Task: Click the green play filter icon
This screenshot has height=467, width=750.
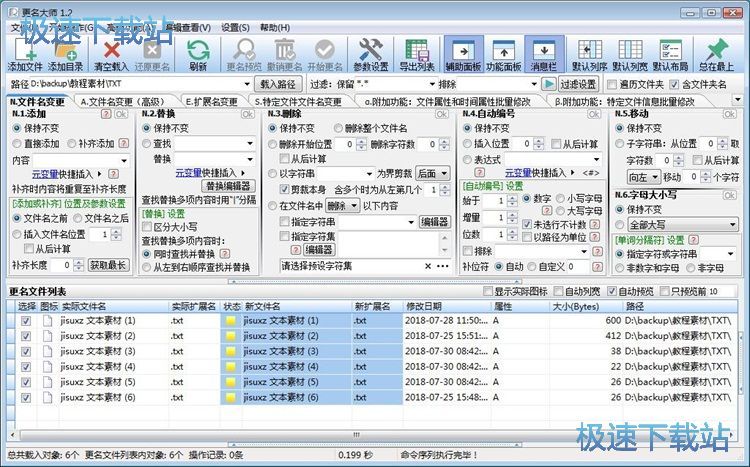Action: coord(549,84)
